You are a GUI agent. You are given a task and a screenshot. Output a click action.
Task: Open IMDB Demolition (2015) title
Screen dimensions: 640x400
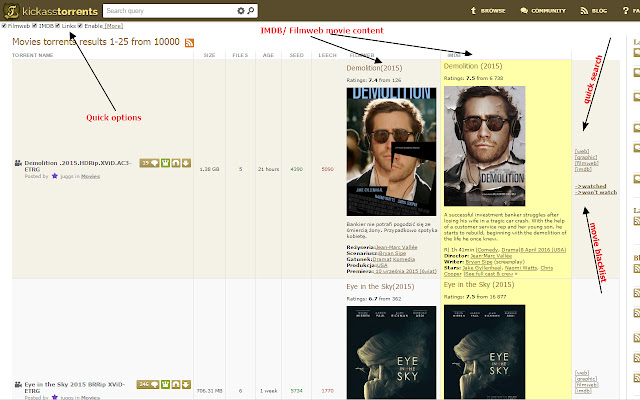473,66
